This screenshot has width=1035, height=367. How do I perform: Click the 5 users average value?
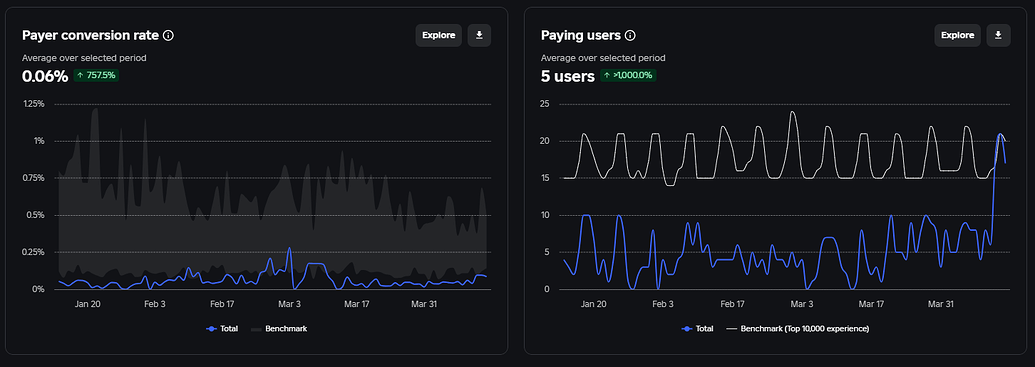[x=568, y=77]
